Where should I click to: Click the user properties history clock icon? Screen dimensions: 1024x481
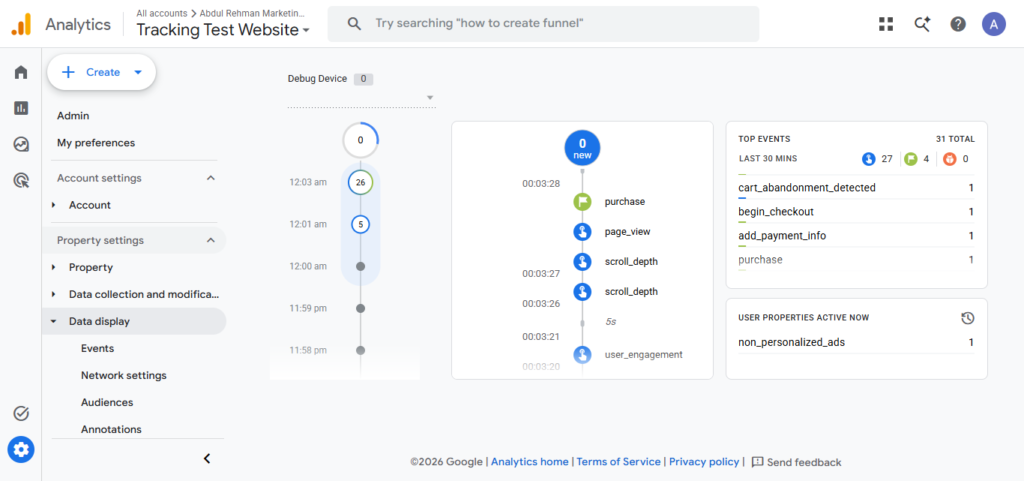coord(968,318)
